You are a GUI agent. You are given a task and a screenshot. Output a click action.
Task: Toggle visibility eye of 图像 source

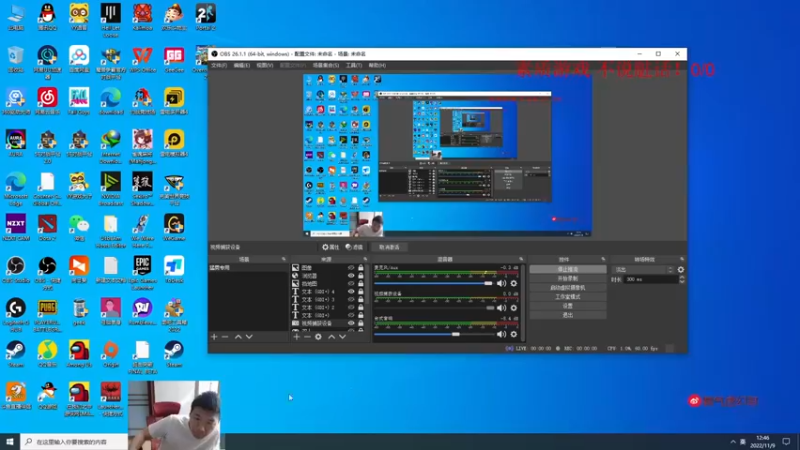[x=351, y=267]
